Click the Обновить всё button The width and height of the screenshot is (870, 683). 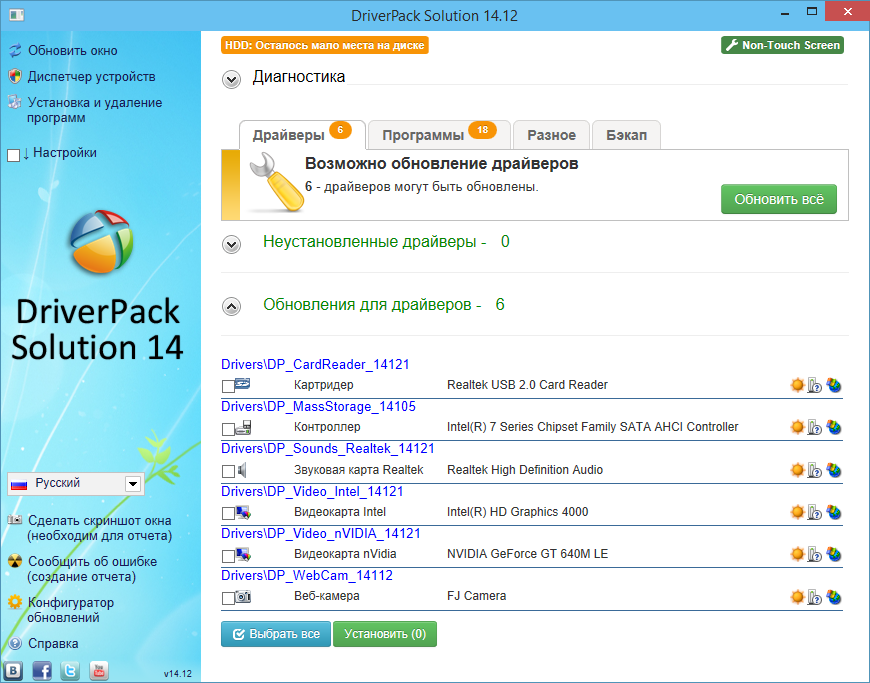coord(778,199)
